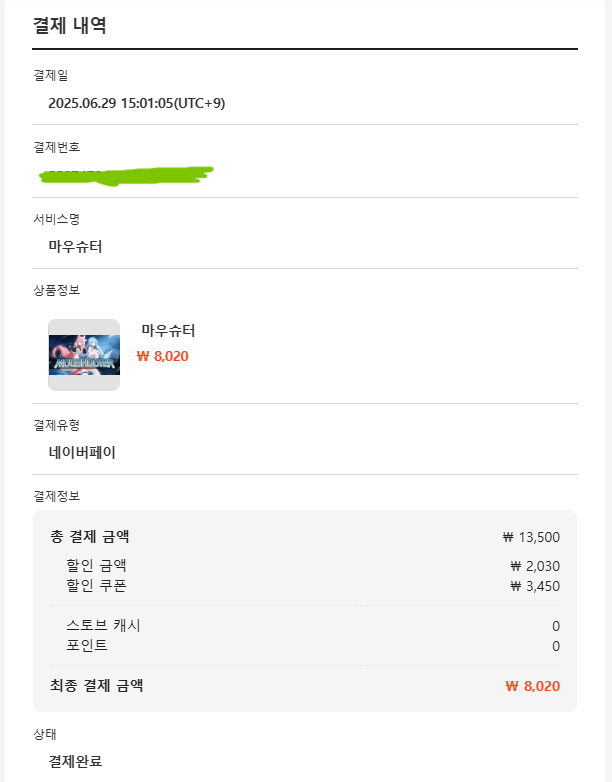Click the 최종 결제 금액 label

pos(97,686)
